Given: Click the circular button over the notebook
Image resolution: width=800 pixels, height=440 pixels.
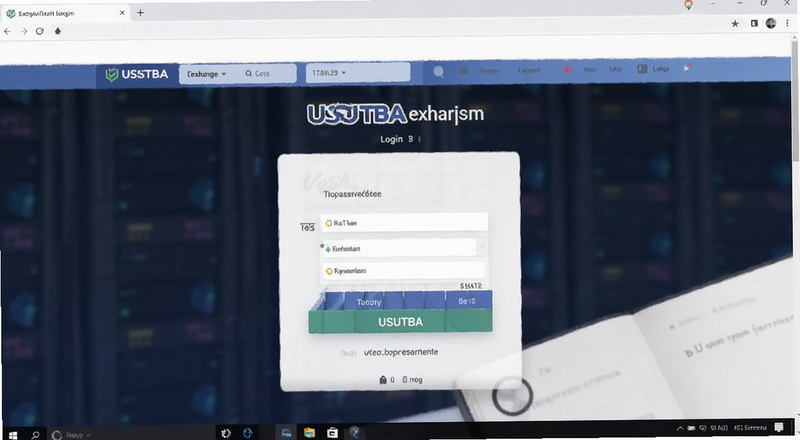Looking at the screenshot, I should (x=512, y=396).
